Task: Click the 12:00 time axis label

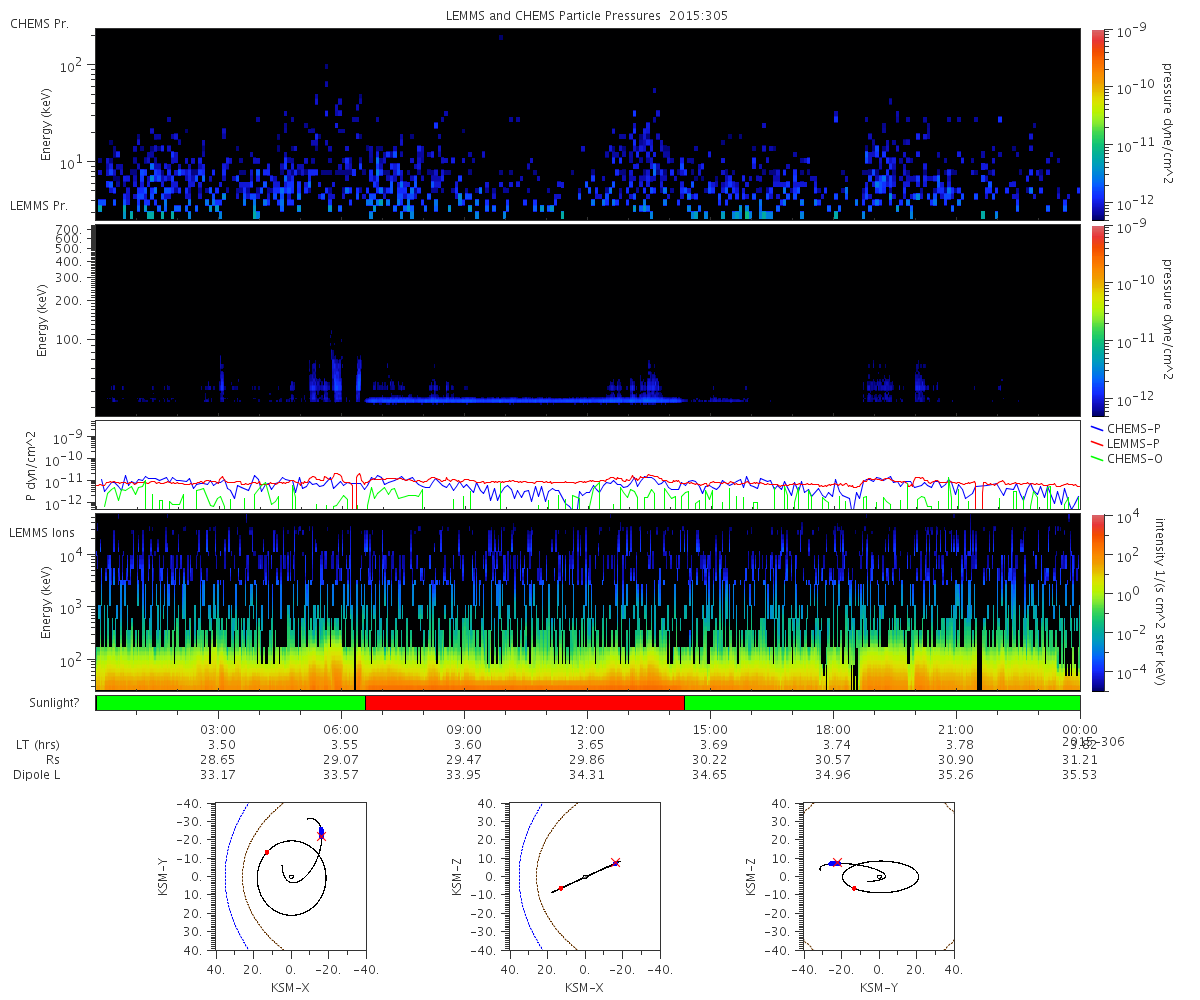Action: (x=587, y=729)
